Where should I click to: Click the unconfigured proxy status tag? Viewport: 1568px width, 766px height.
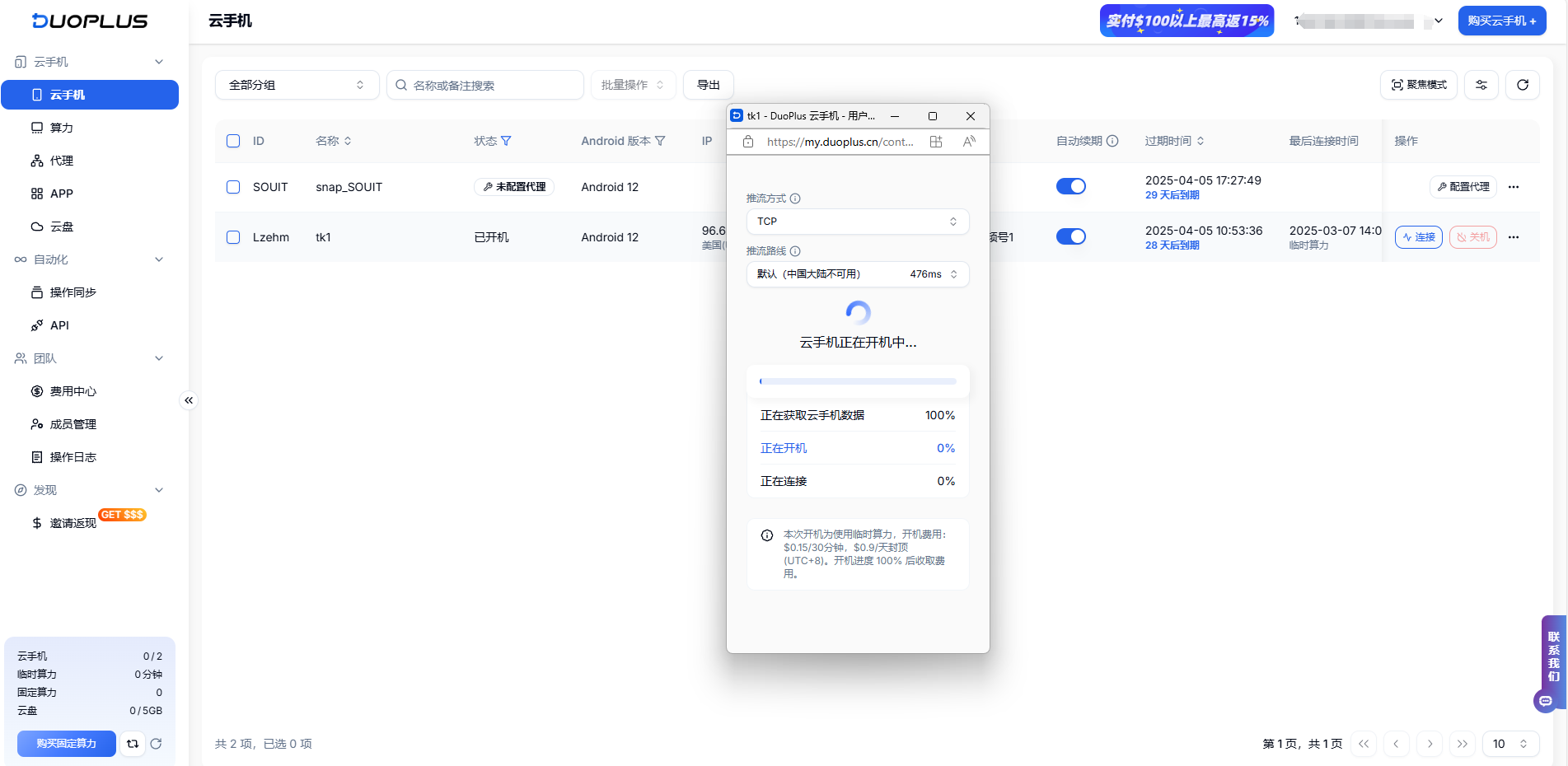514,187
